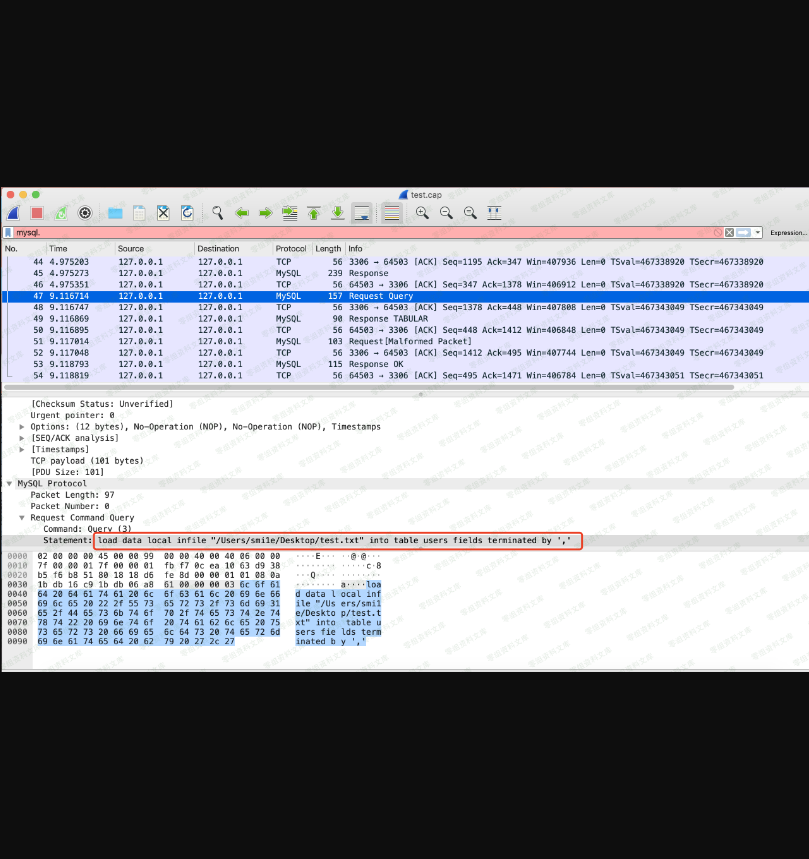Click the resize columns icon
The width and height of the screenshot is (809, 859).
(x=493, y=213)
